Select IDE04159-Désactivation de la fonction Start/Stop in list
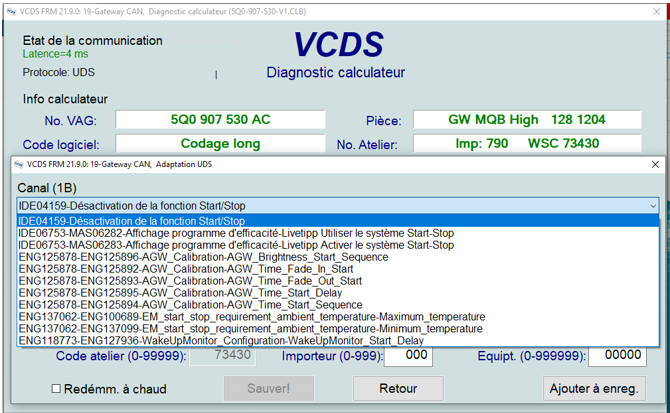This screenshot has width=670, height=413. tap(338, 221)
